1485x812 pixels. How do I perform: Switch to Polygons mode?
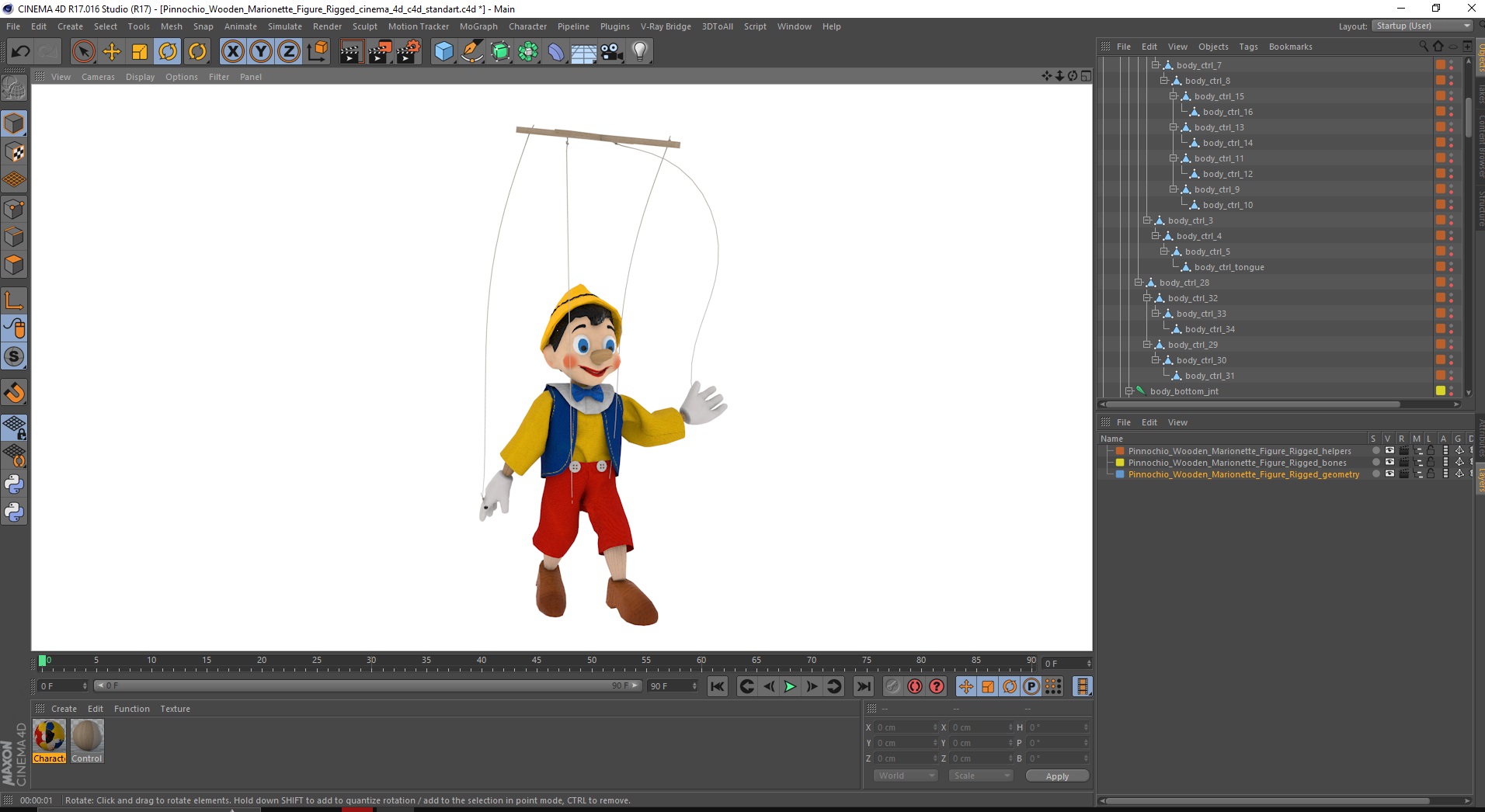(x=14, y=265)
